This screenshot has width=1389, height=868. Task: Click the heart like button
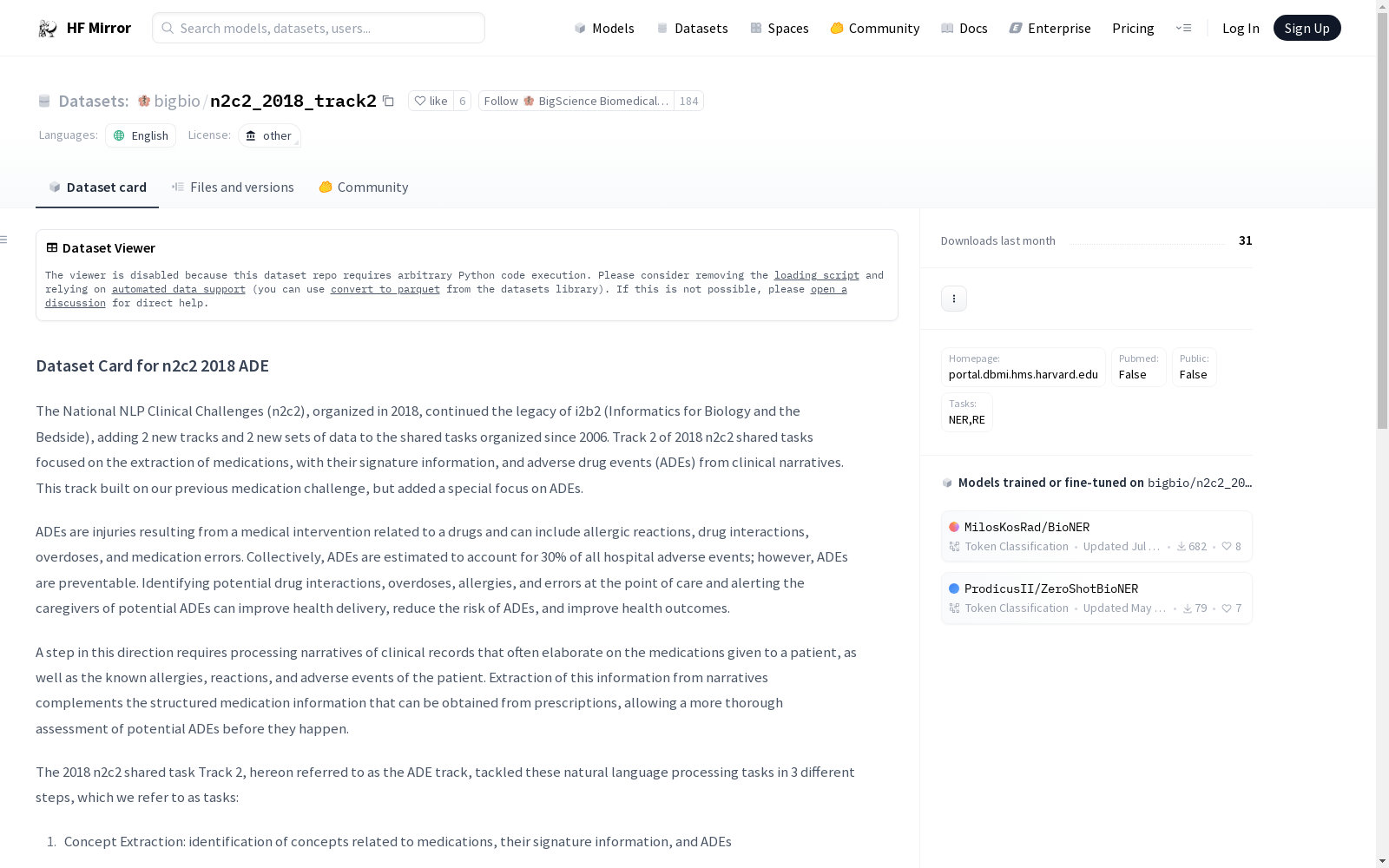431,101
